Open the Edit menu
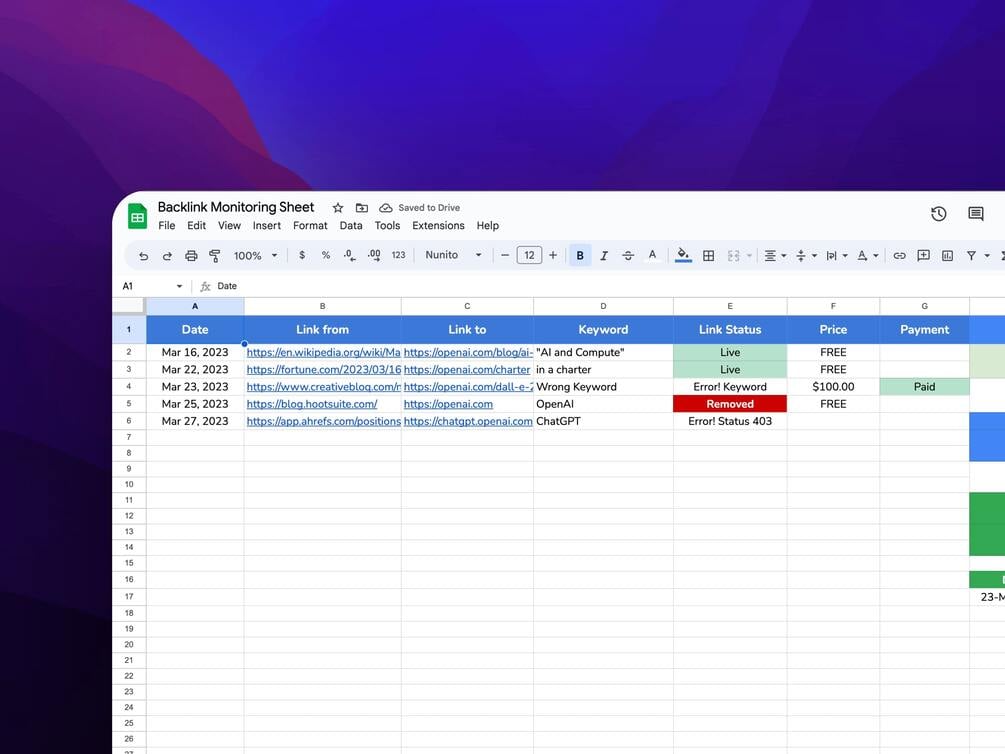Viewport: 1005px width, 754px height. coord(196,226)
